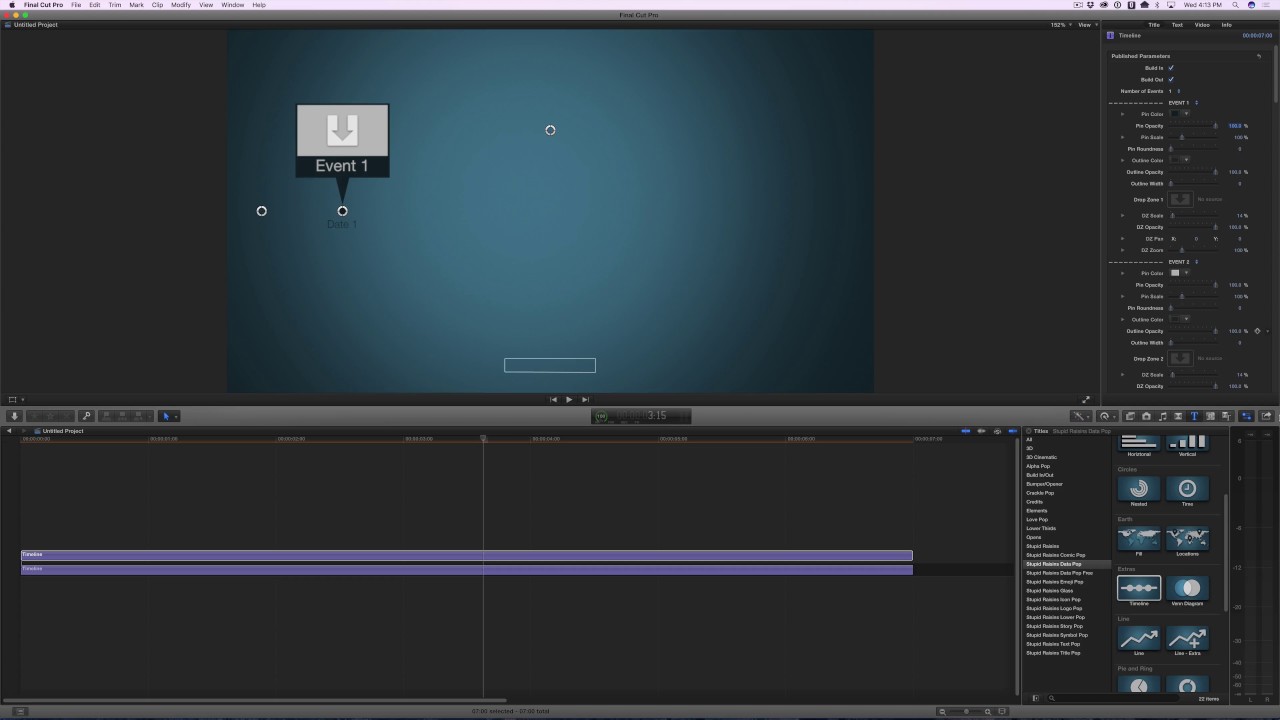Expand Event 1 Pin Color disclosure triangle

[x=1122, y=114]
